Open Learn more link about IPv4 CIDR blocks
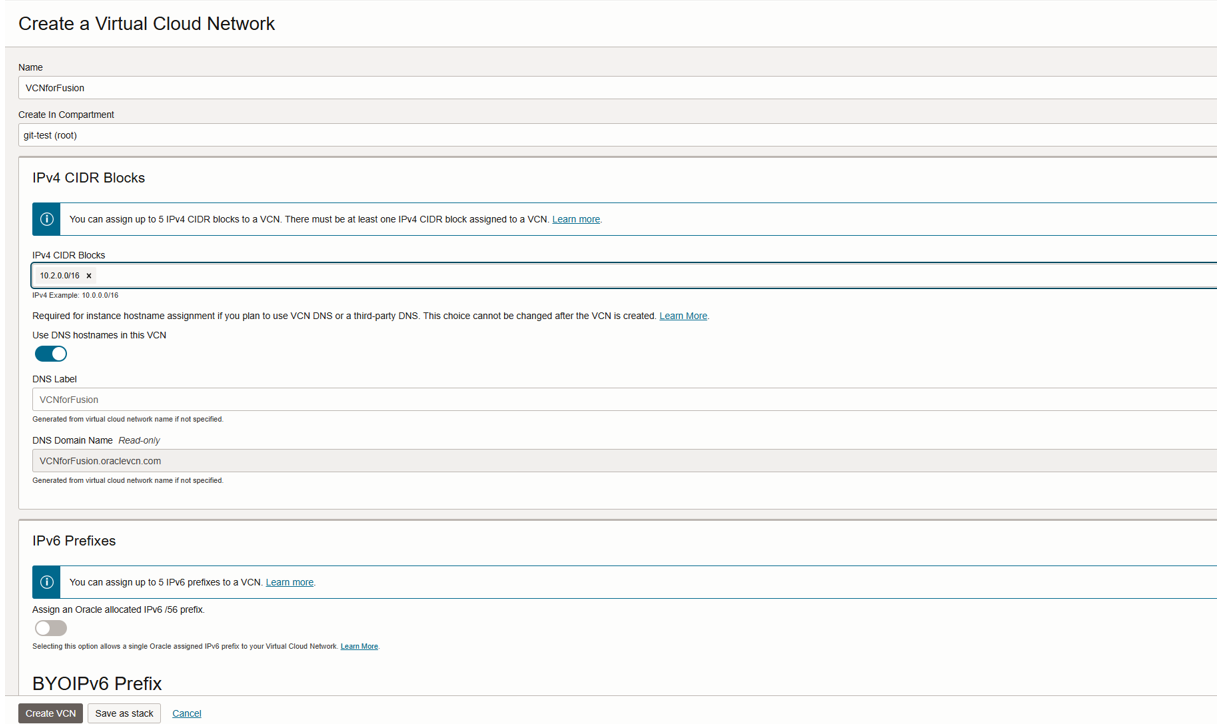 point(576,219)
